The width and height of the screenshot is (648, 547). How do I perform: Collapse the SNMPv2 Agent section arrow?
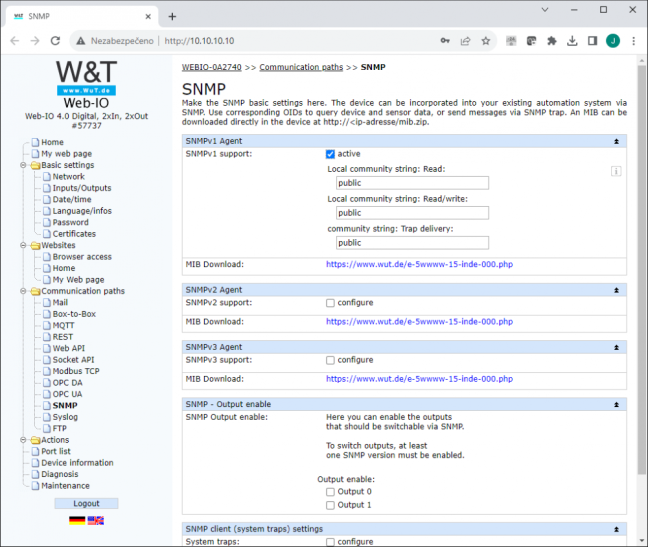pyautogui.click(x=616, y=290)
